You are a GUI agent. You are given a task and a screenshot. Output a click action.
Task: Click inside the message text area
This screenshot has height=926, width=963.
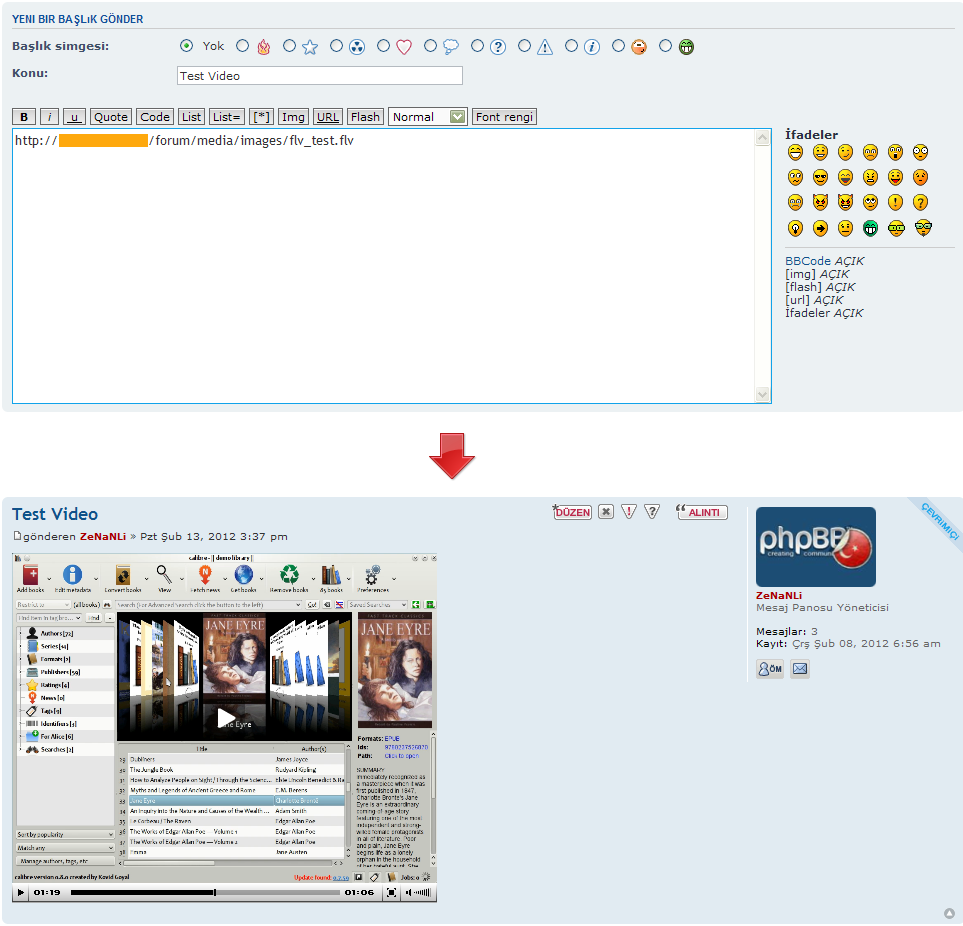384,266
